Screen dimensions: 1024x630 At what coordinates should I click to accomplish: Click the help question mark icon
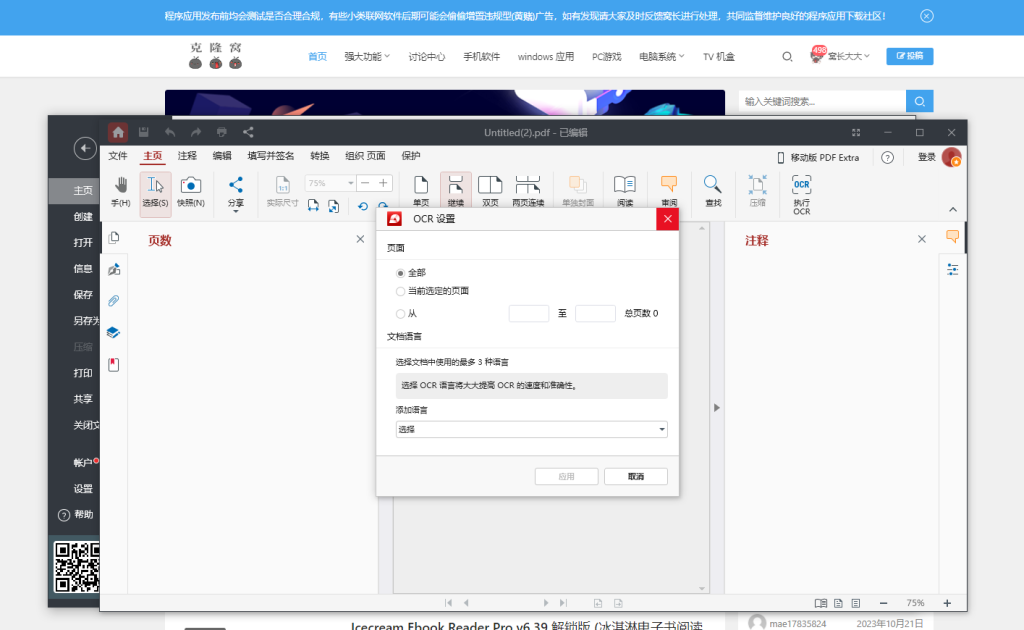pyautogui.click(x=887, y=157)
